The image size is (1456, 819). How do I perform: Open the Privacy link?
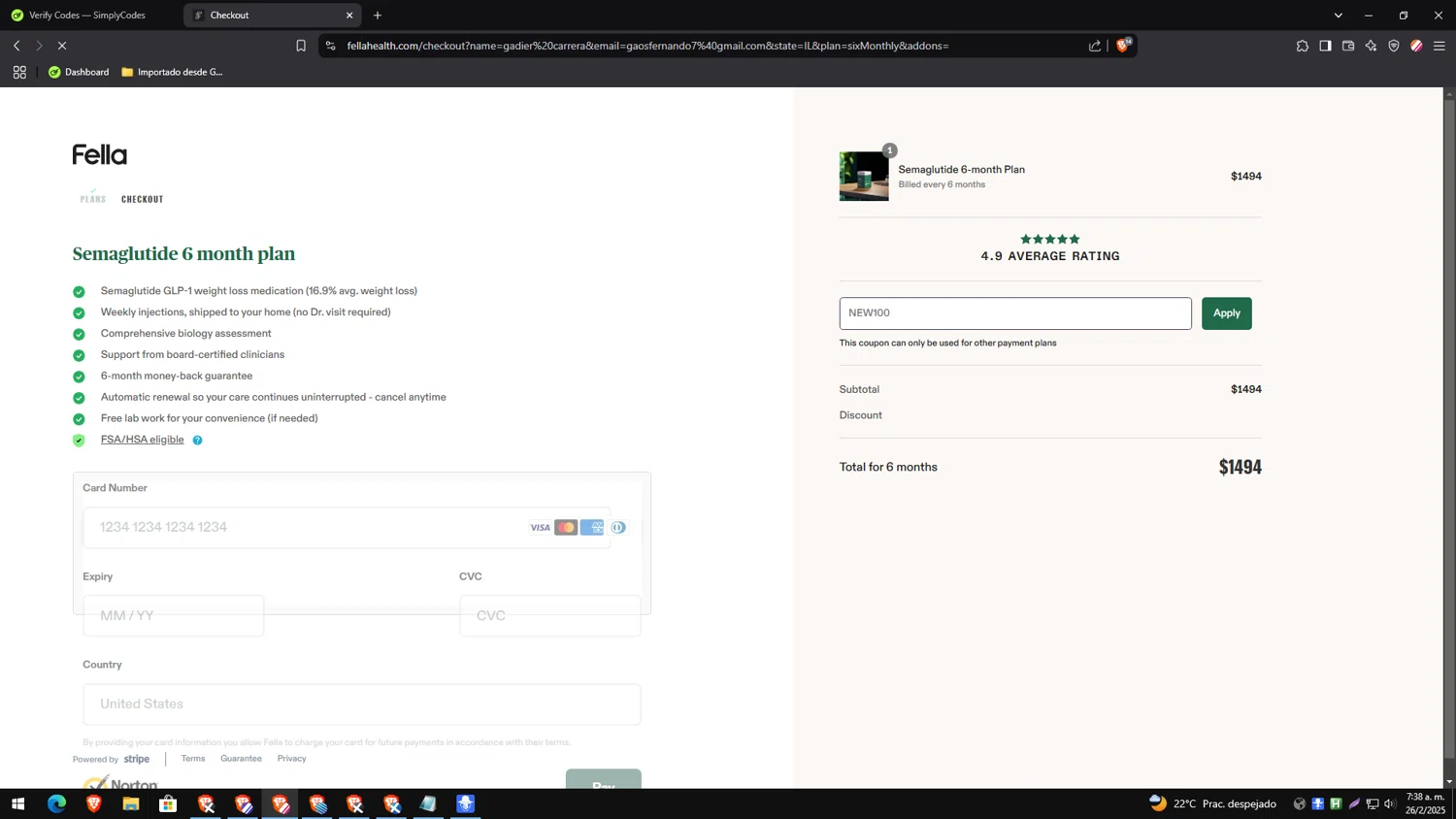pyautogui.click(x=291, y=758)
